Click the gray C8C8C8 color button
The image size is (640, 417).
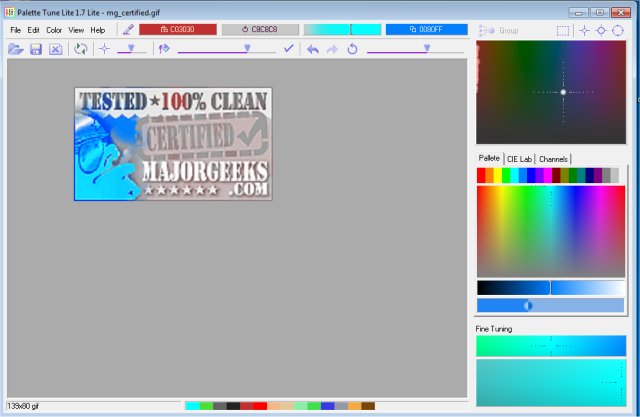click(260, 29)
